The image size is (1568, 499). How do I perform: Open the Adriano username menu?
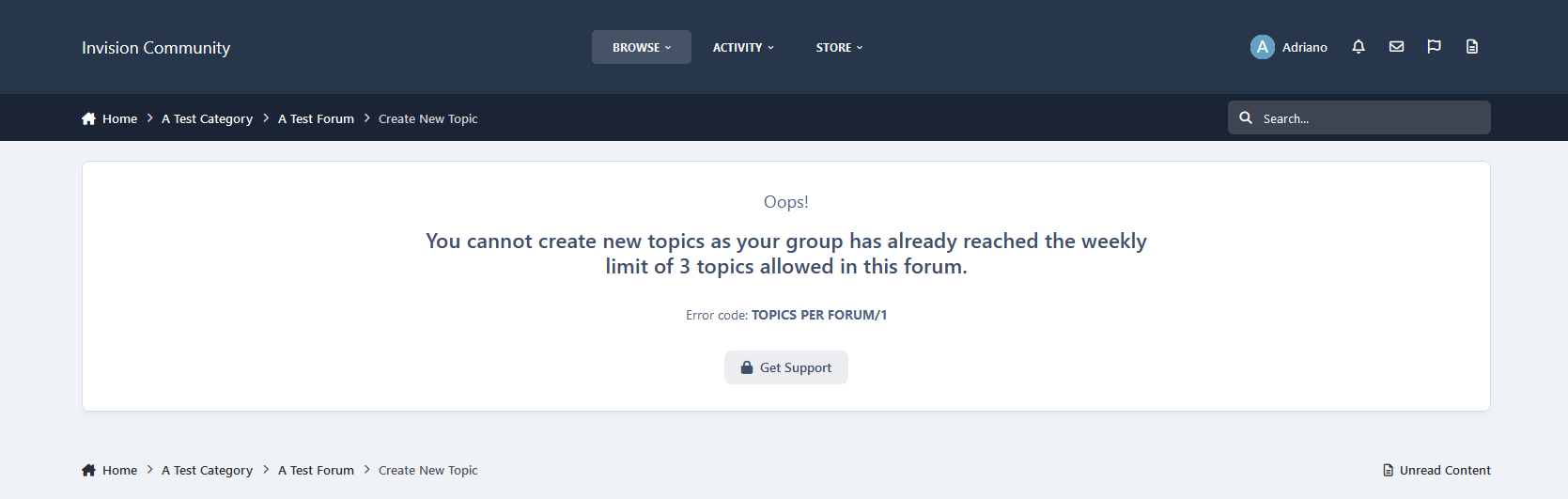tap(1304, 48)
